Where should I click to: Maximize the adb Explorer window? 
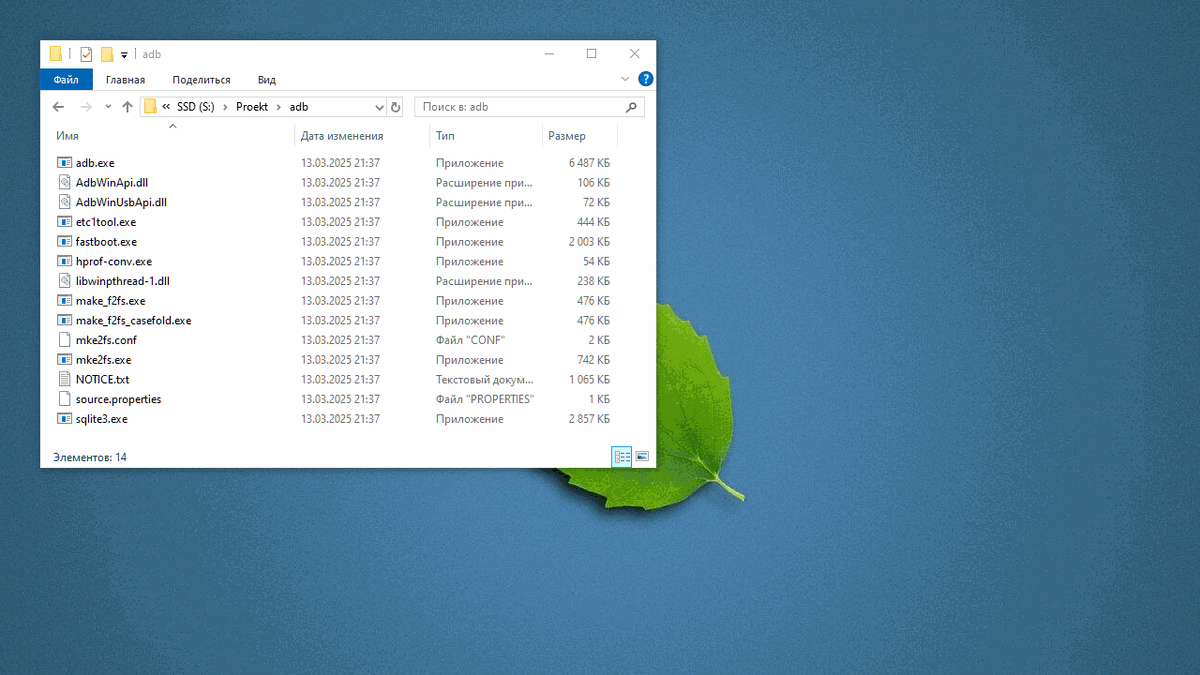tap(592, 54)
